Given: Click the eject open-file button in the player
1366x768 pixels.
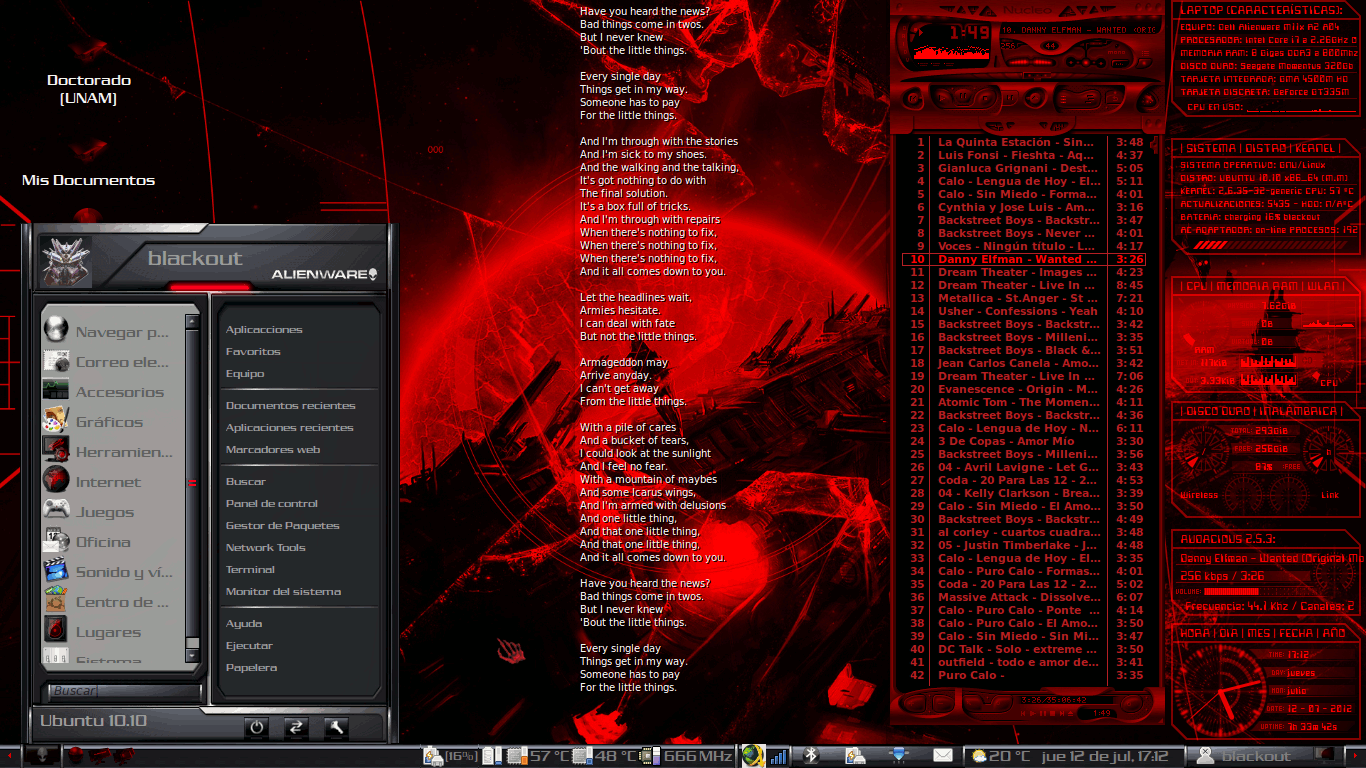Looking at the screenshot, I should 1035,98.
